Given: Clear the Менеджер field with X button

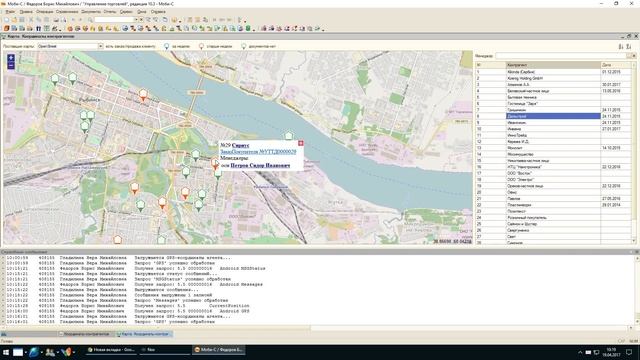Looking at the screenshot, I should pyautogui.click(x=634, y=56).
